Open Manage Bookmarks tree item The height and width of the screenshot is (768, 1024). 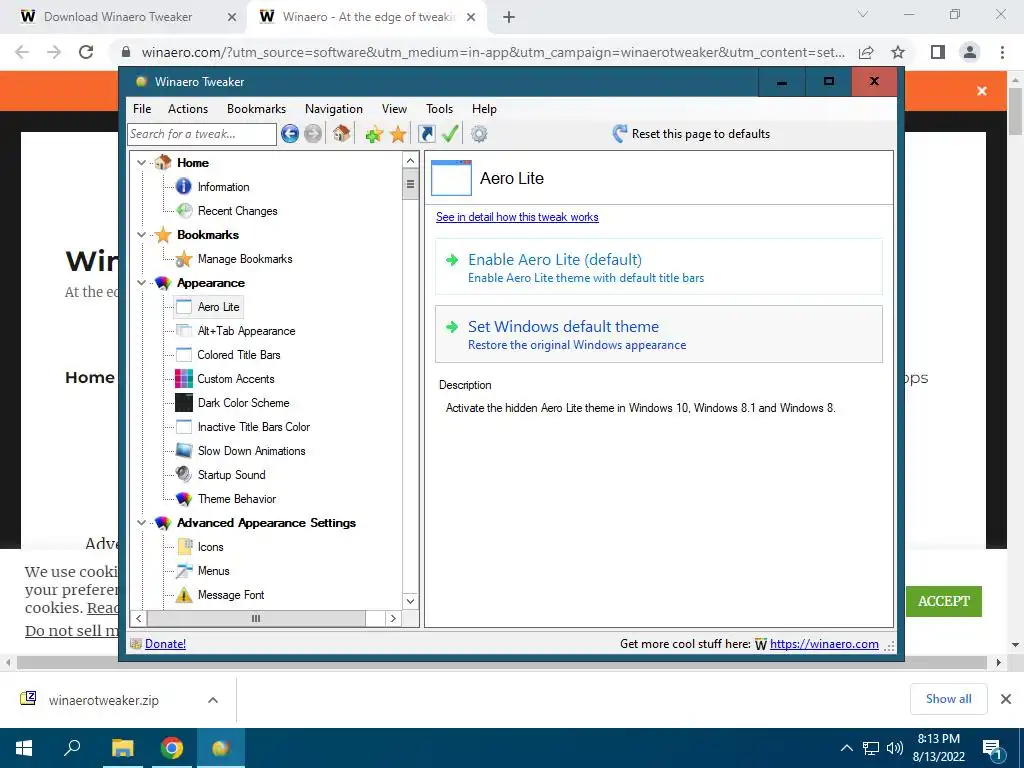coord(245,259)
